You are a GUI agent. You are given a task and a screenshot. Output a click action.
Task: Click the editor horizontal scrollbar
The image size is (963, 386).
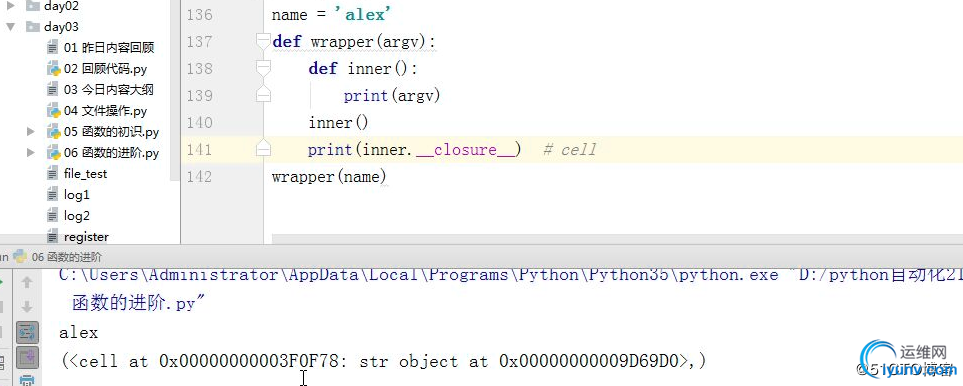pyautogui.click(x=617, y=239)
